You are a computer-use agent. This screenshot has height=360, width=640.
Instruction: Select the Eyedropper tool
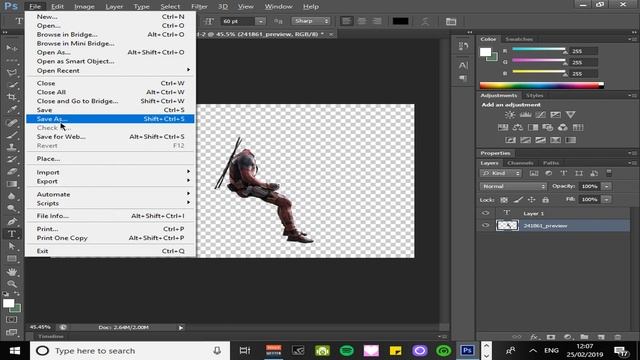[x=12, y=109]
